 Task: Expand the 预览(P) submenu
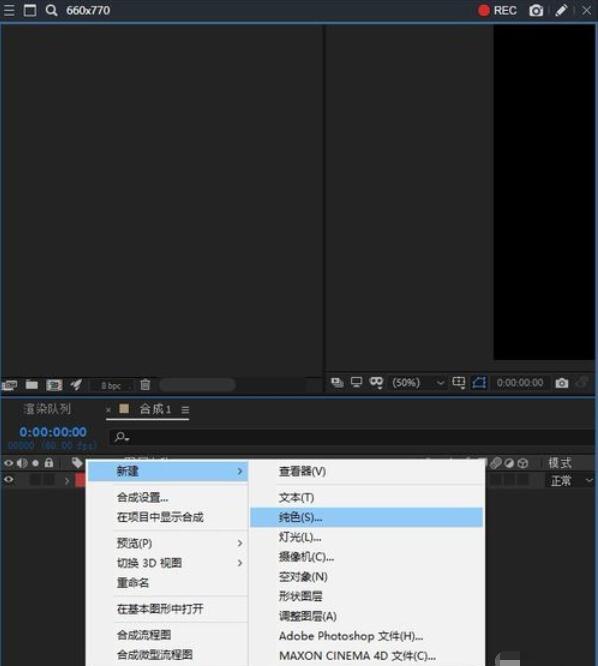coord(168,543)
